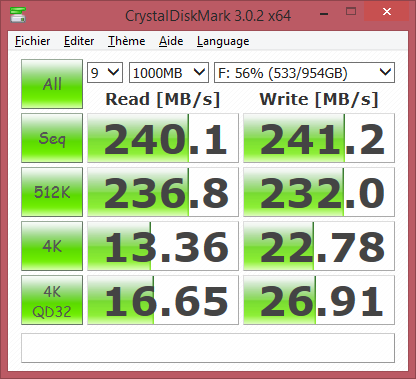Image resolution: width=416 pixels, height=379 pixels.
Task: Click the 512K write result 232.0
Action: pyautogui.click(x=319, y=192)
